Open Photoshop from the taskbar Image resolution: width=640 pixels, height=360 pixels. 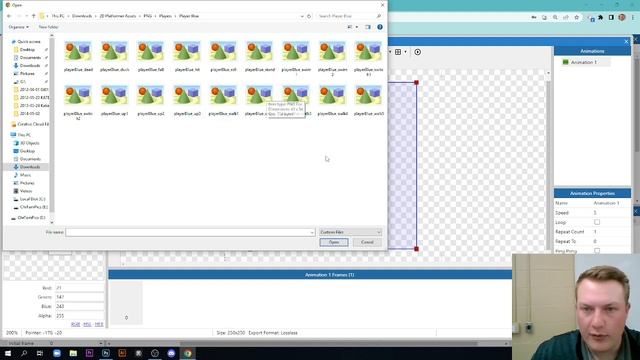(106, 353)
